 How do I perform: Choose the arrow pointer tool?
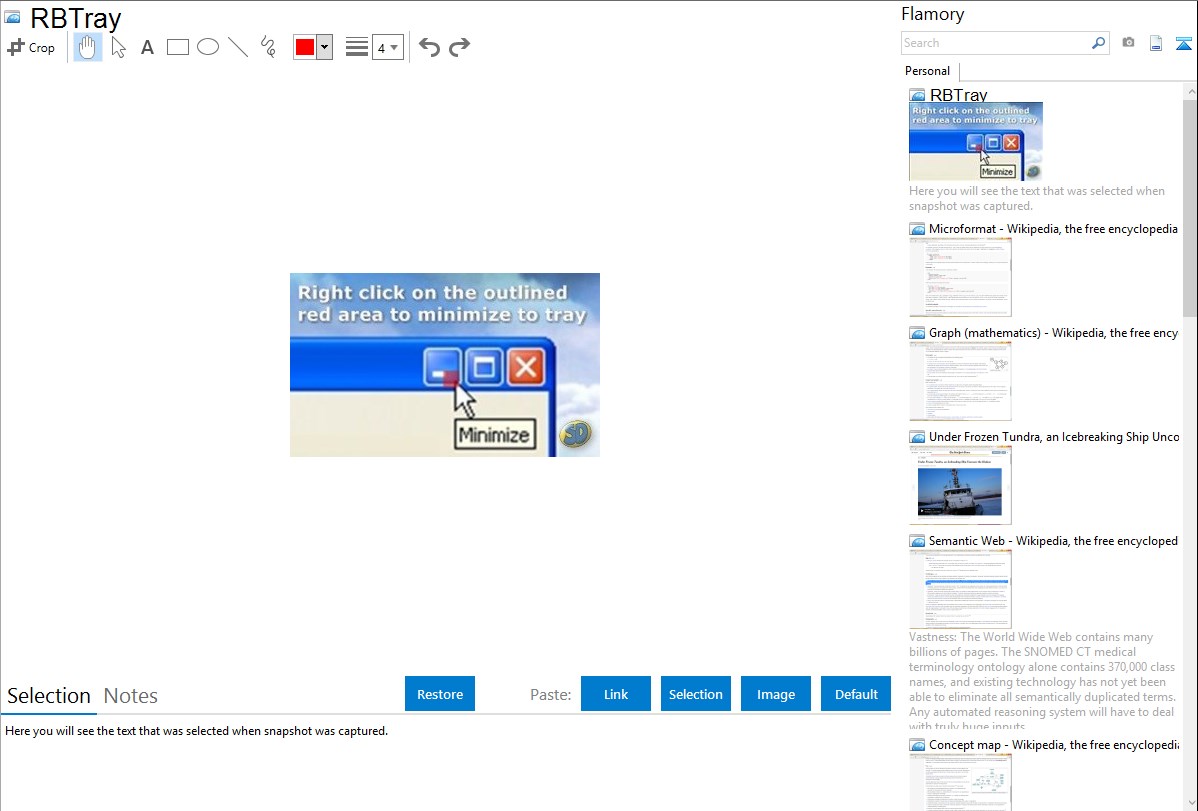point(118,47)
